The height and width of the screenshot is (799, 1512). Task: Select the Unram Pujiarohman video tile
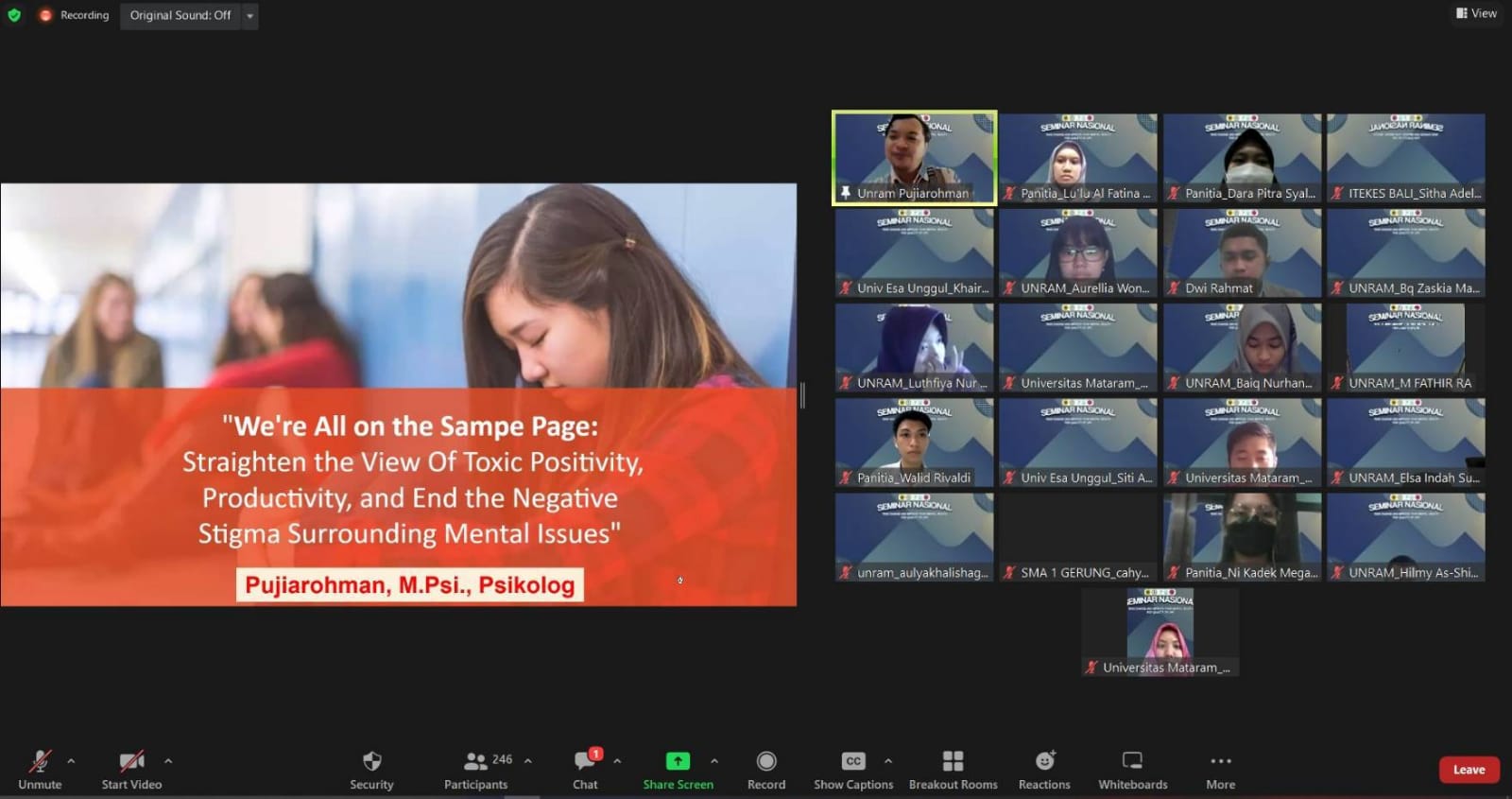coord(914,158)
